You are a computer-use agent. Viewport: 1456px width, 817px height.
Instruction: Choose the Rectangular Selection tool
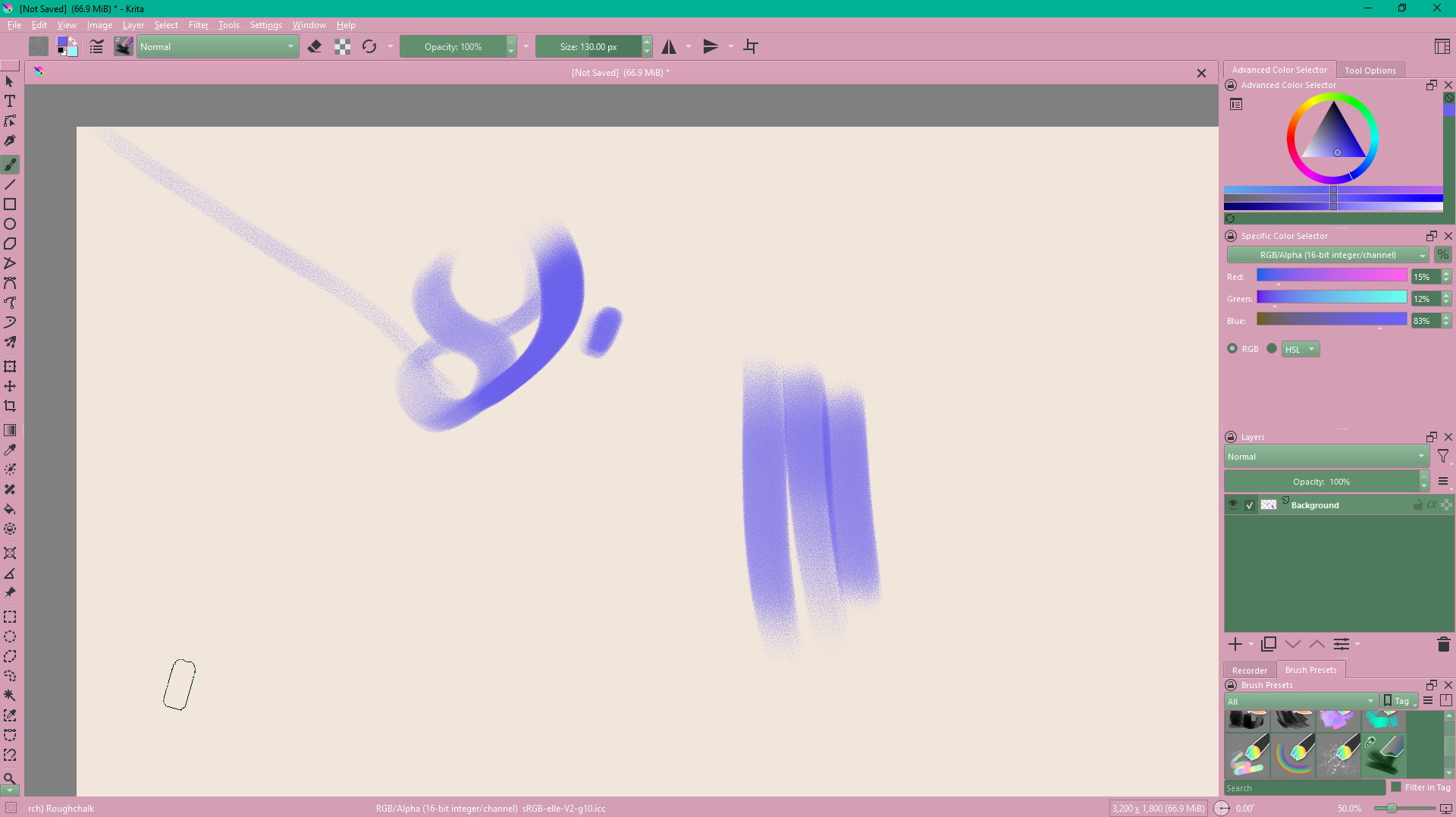coord(10,617)
